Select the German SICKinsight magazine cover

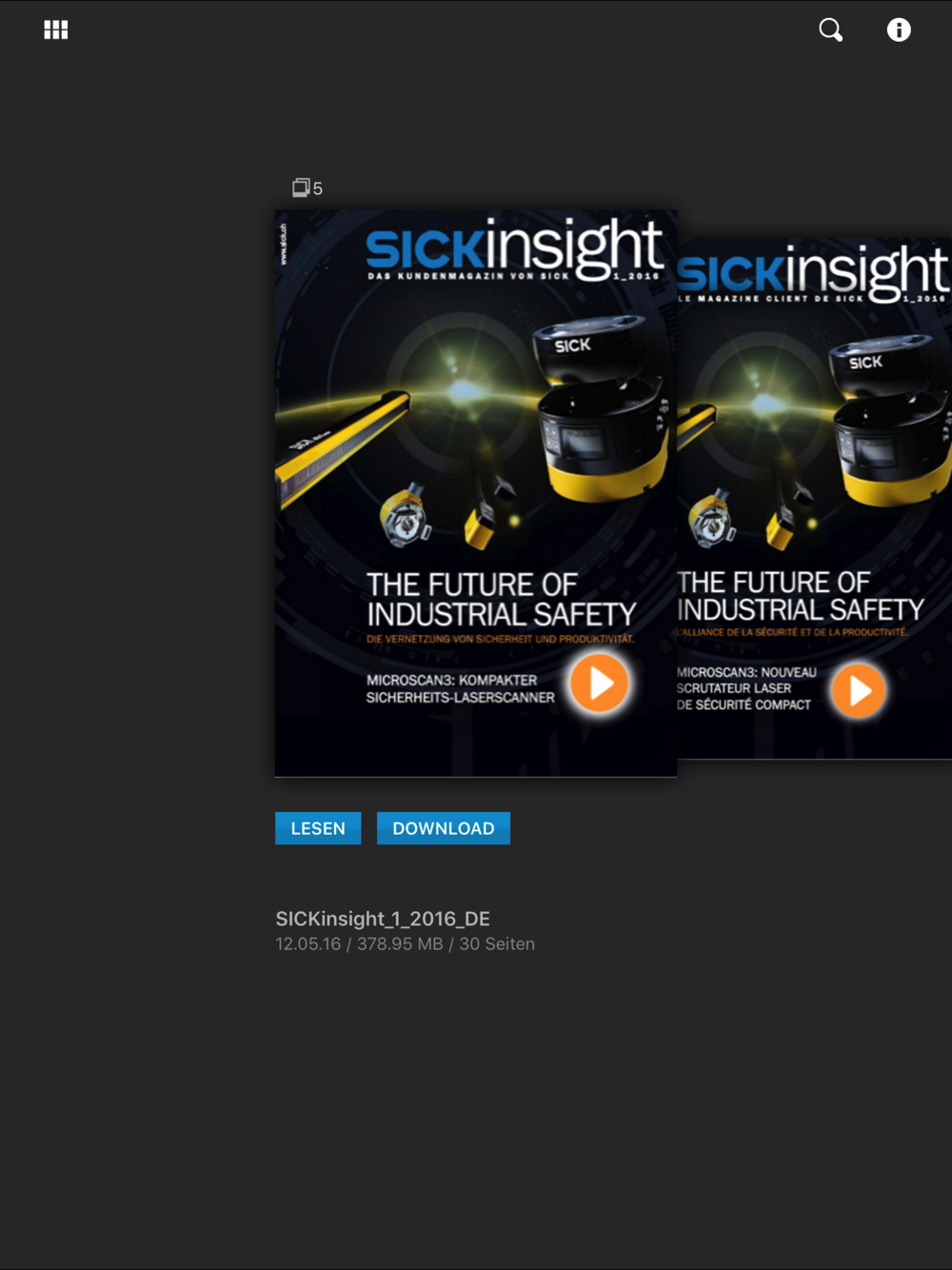476,493
